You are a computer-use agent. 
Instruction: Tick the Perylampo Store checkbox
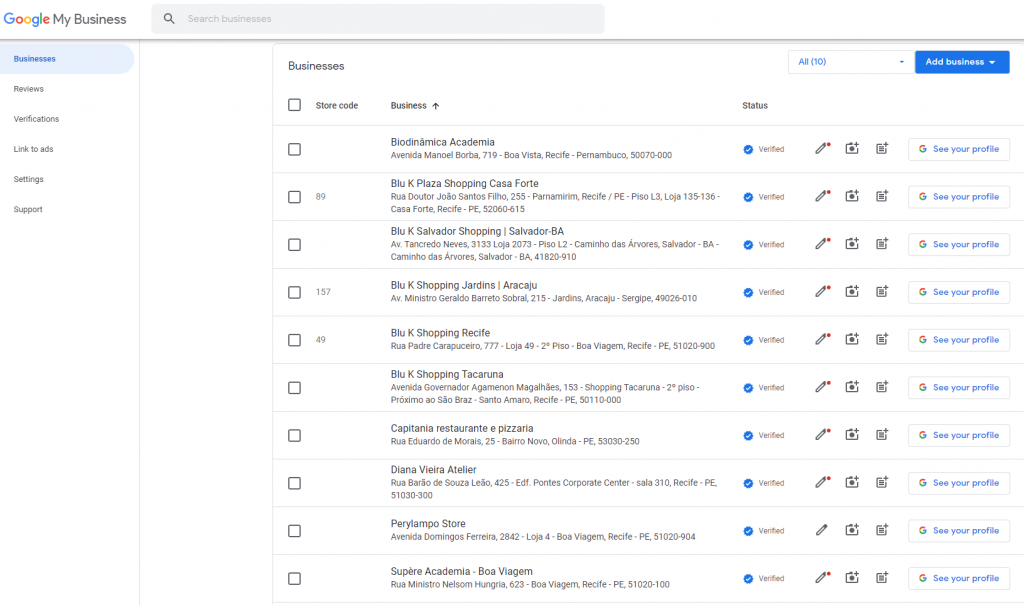coord(295,531)
